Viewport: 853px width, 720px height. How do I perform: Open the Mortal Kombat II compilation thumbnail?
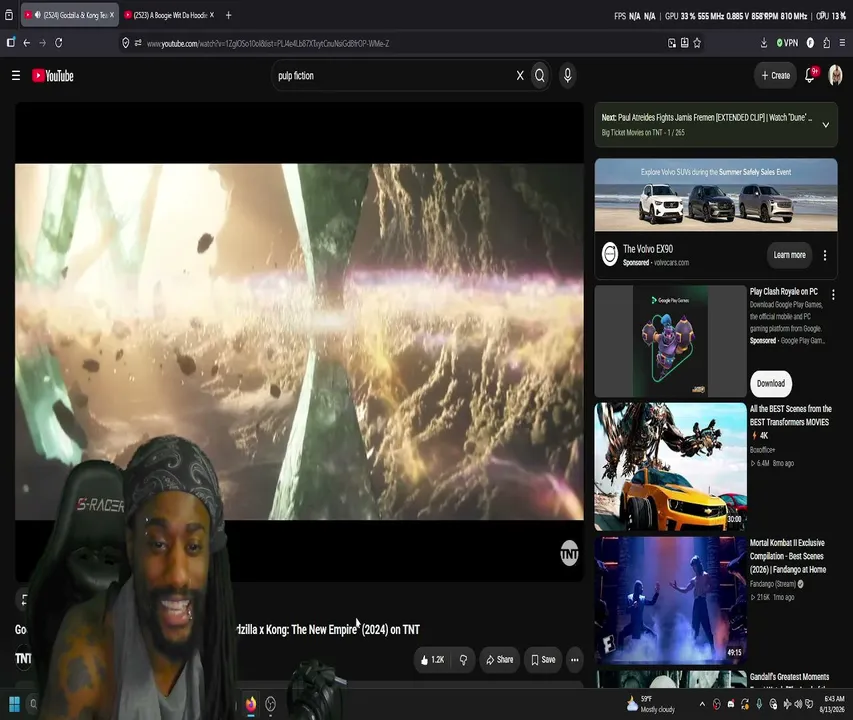(670, 600)
